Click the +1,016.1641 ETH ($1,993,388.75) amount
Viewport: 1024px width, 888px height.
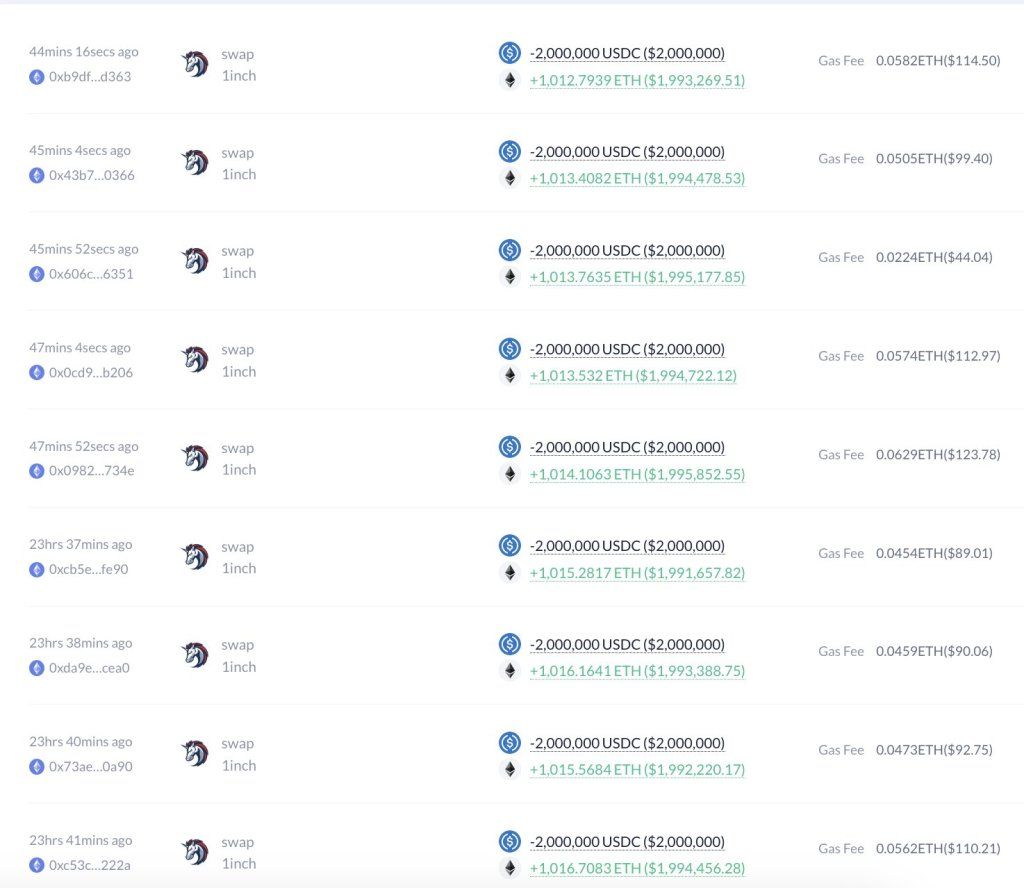pos(637,671)
